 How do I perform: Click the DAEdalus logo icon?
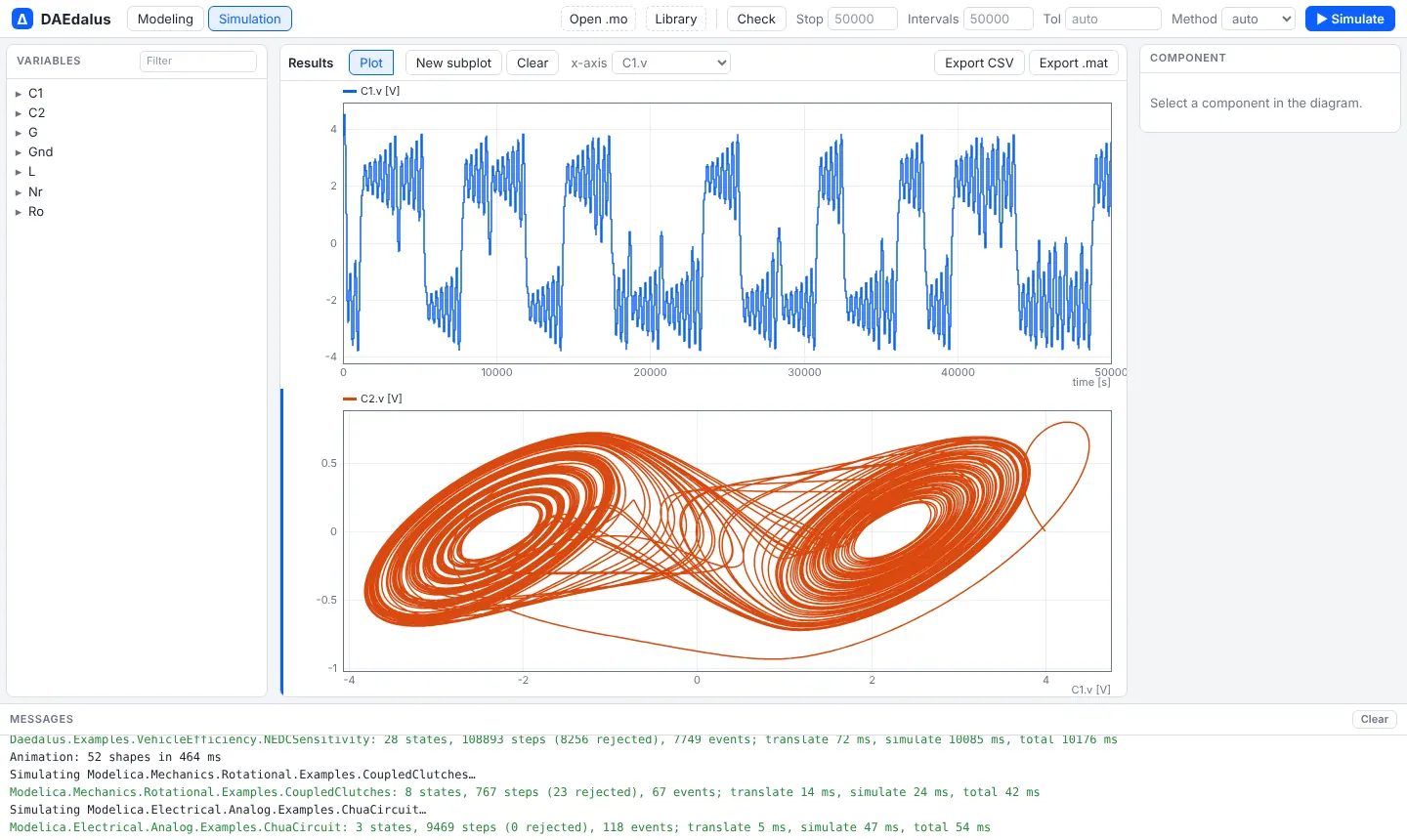click(22, 19)
